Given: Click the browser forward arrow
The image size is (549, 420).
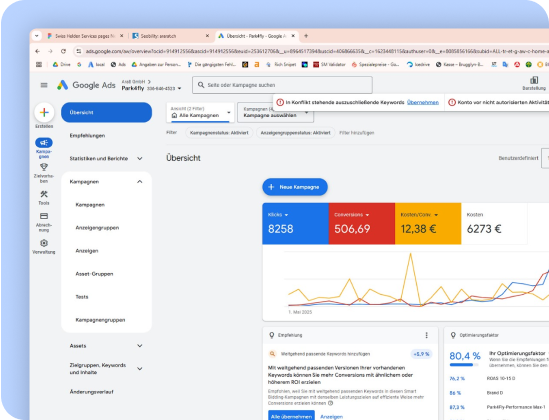Looking at the screenshot, I should 50,51.
